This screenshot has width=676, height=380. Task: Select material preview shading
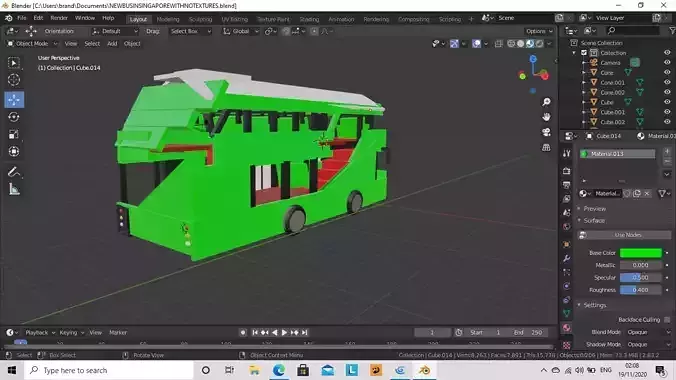530,44
